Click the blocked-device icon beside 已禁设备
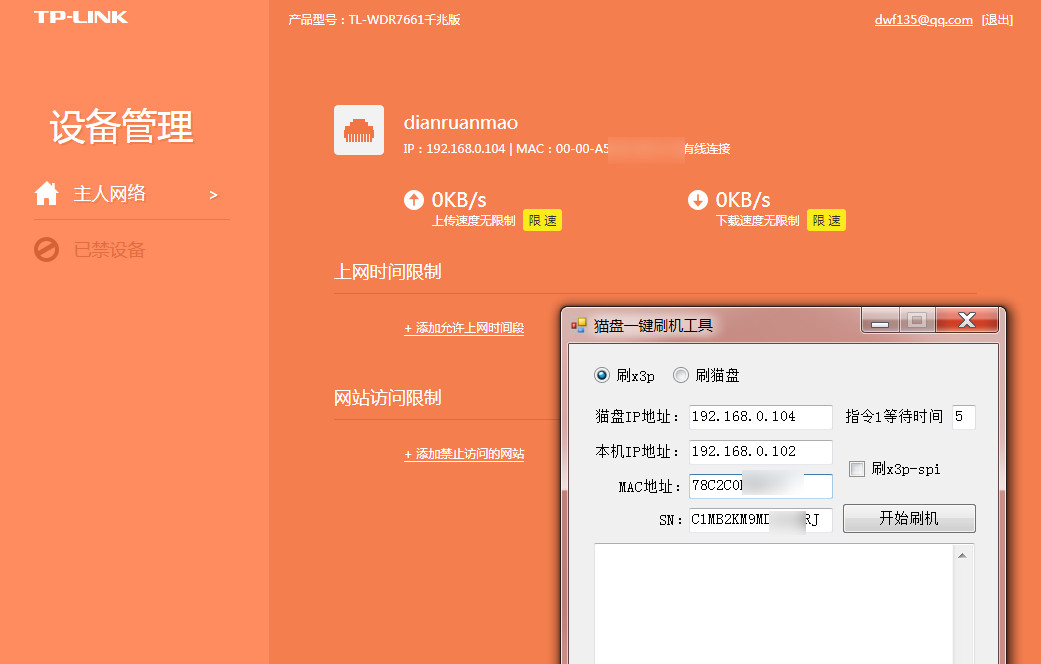 click(46, 250)
